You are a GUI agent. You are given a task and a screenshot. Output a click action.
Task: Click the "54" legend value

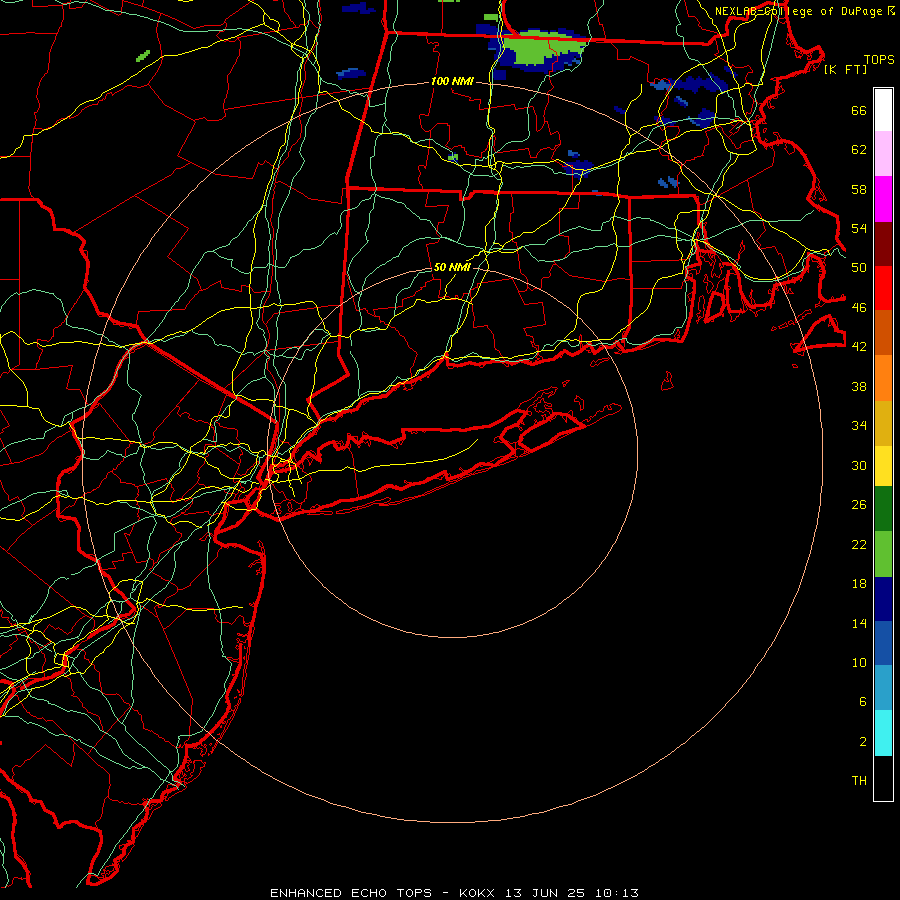point(859,228)
